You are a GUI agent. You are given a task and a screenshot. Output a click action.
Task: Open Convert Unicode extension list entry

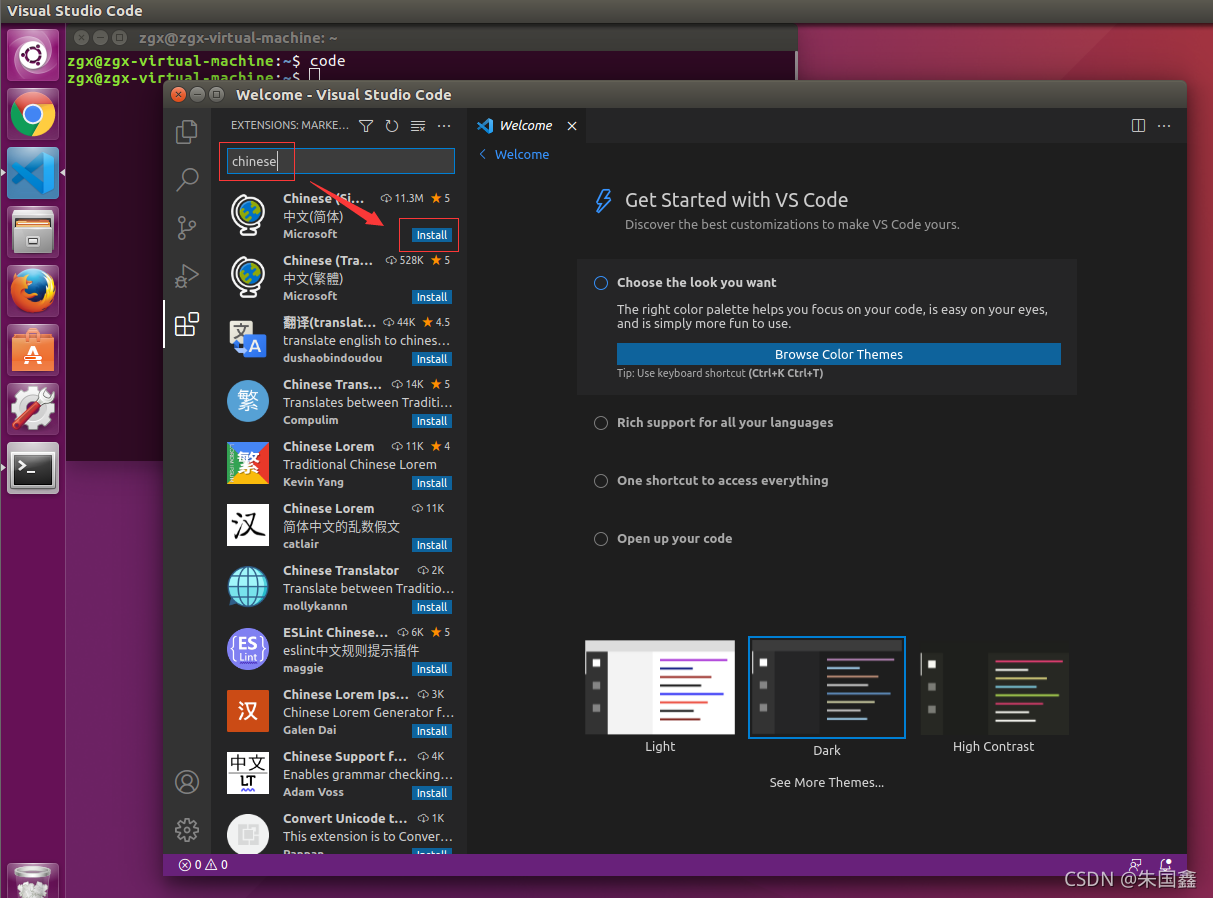point(340,832)
